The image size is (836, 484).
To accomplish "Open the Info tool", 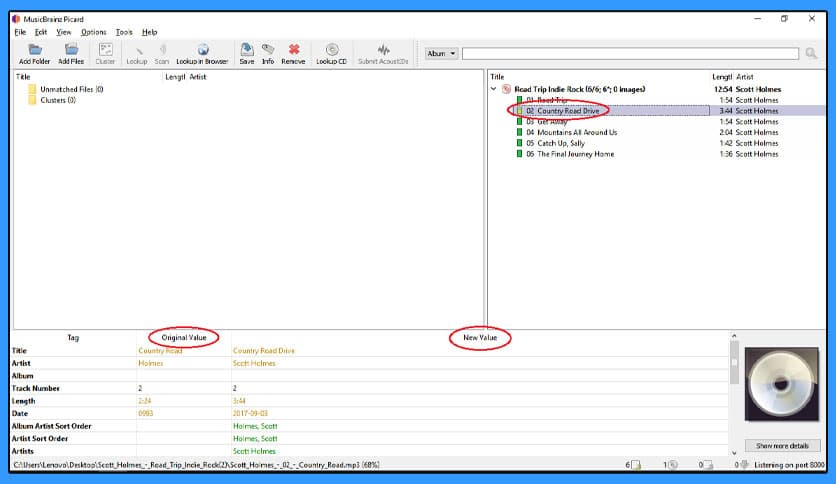I will coord(268,50).
